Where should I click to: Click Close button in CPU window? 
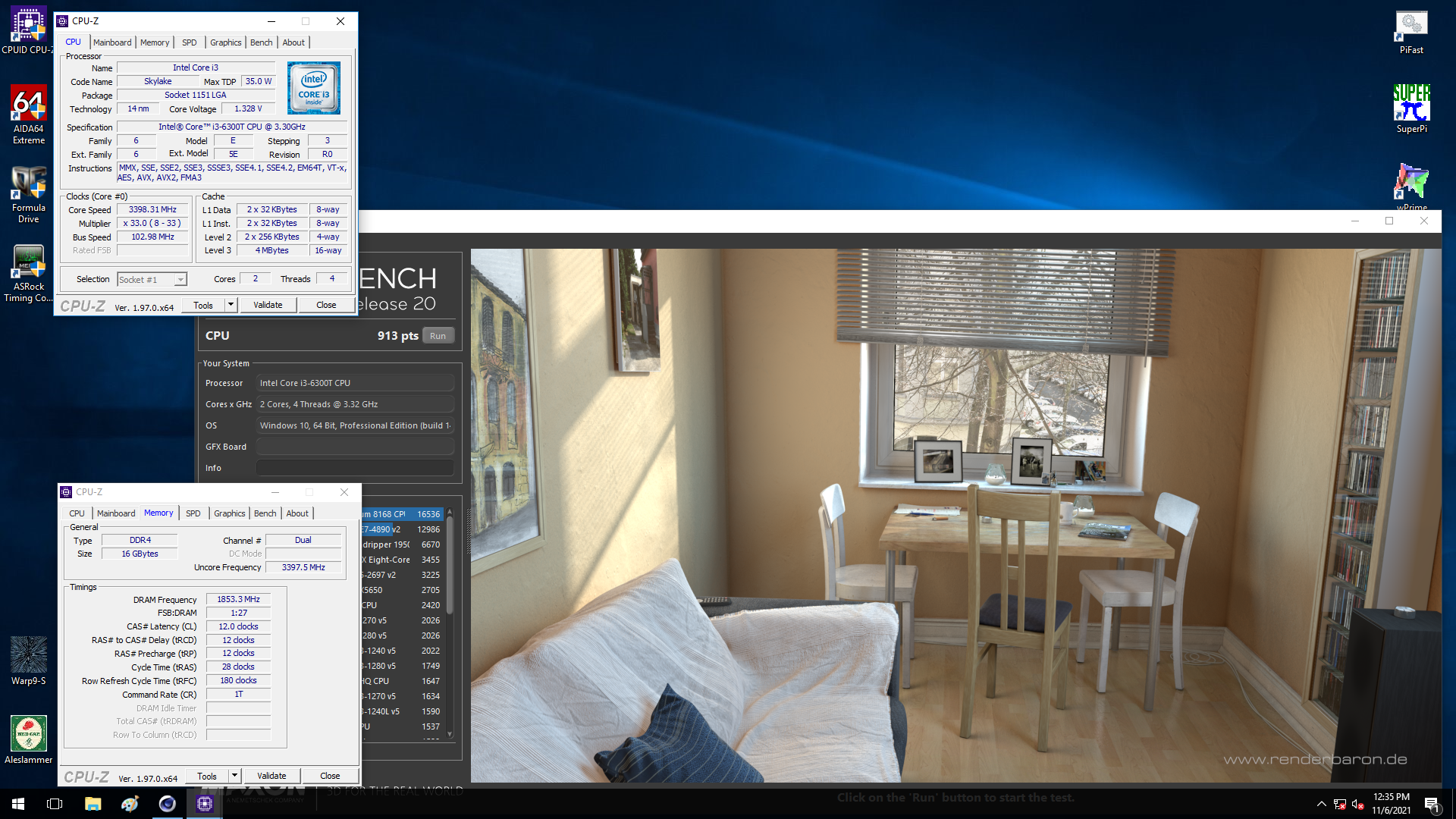tap(326, 305)
